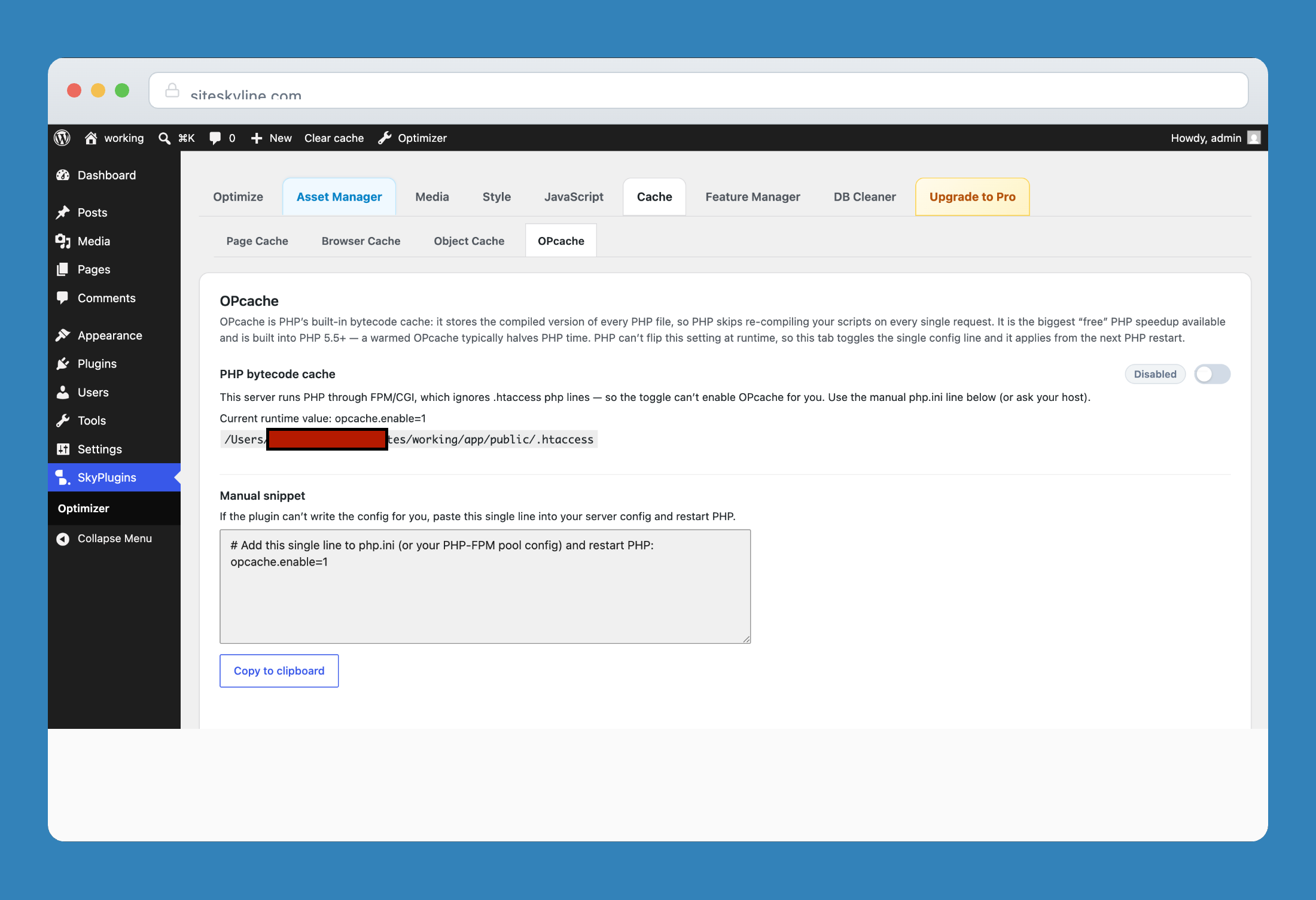Click the ⌘K shortcut label
The height and width of the screenshot is (900, 1316).
(187, 138)
